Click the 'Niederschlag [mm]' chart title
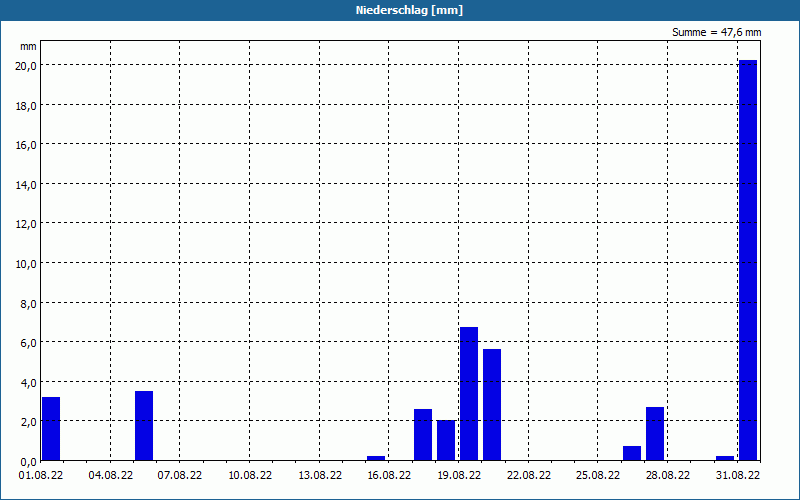The height and width of the screenshot is (500, 800). tap(409, 10)
